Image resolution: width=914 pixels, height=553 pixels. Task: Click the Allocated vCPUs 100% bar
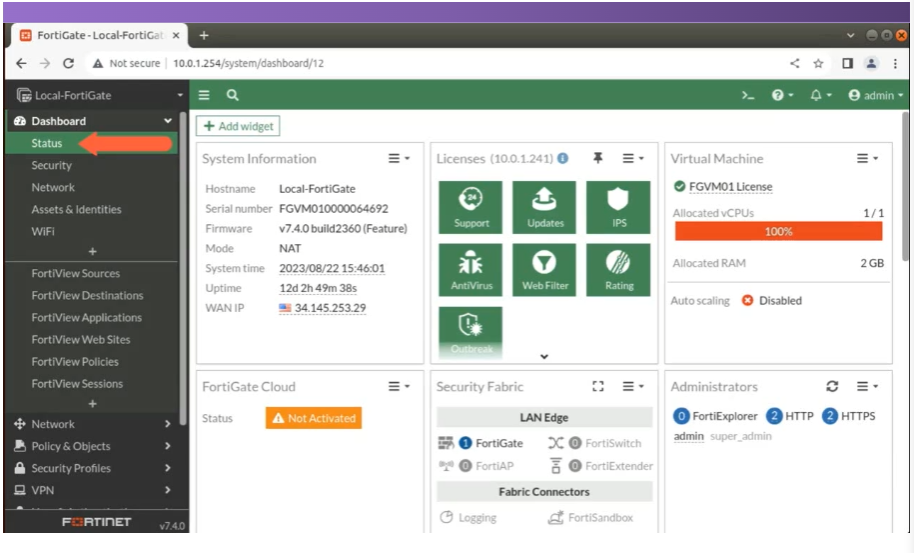[778, 231]
